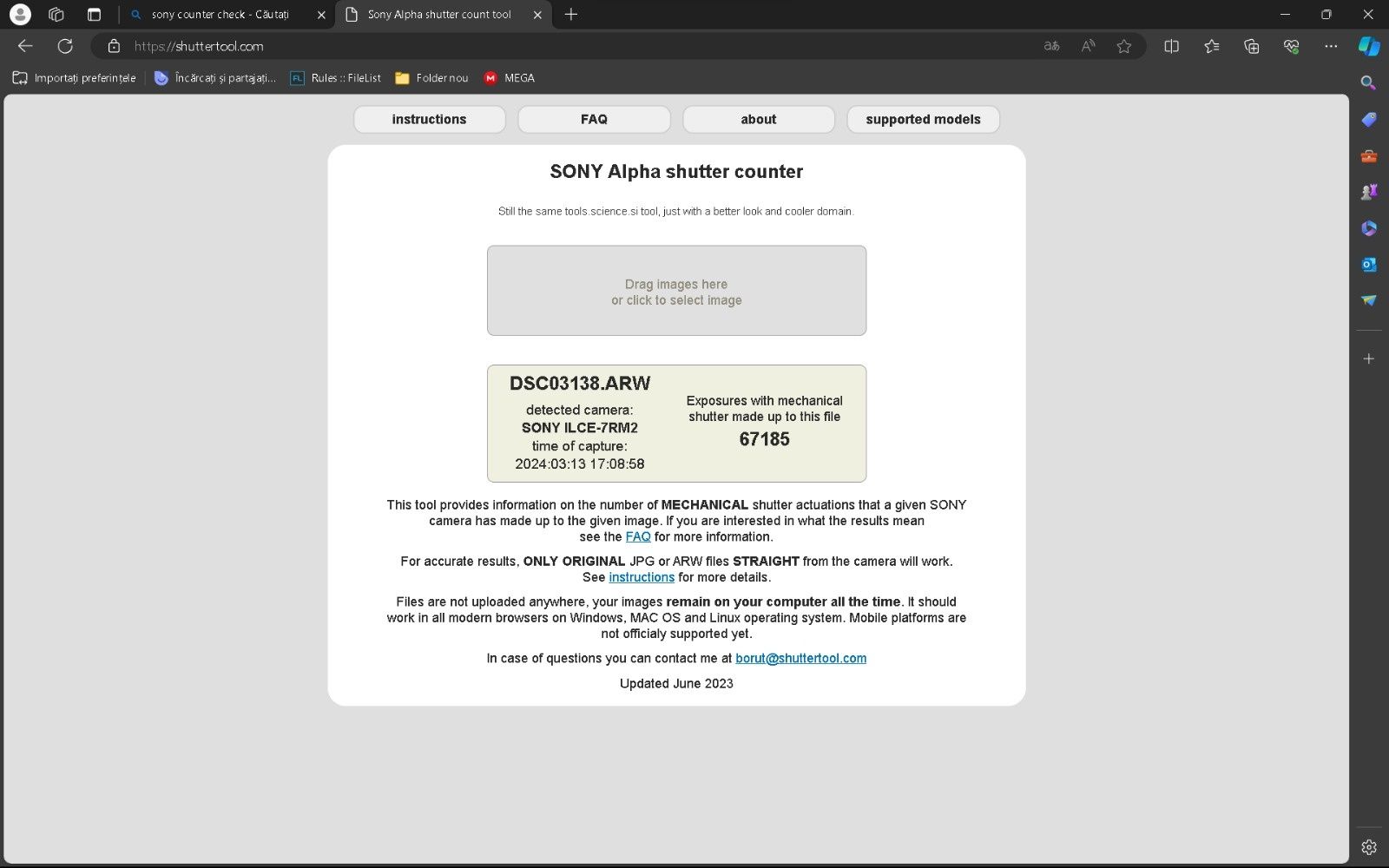Open the MEGA bookmark

pos(510,78)
